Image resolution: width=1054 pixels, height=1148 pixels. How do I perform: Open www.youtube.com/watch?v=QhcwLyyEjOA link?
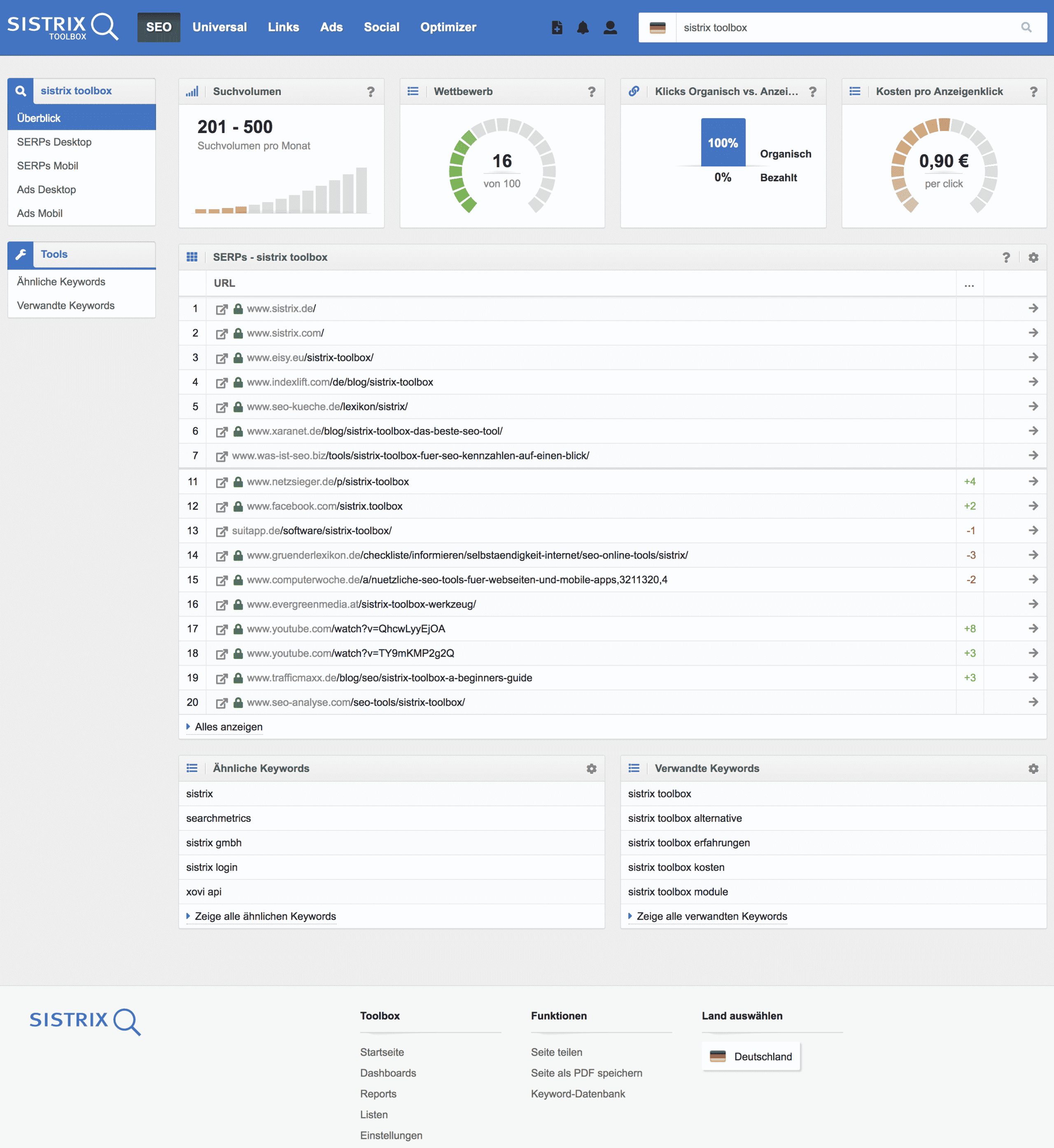pyautogui.click(x=346, y=629)
